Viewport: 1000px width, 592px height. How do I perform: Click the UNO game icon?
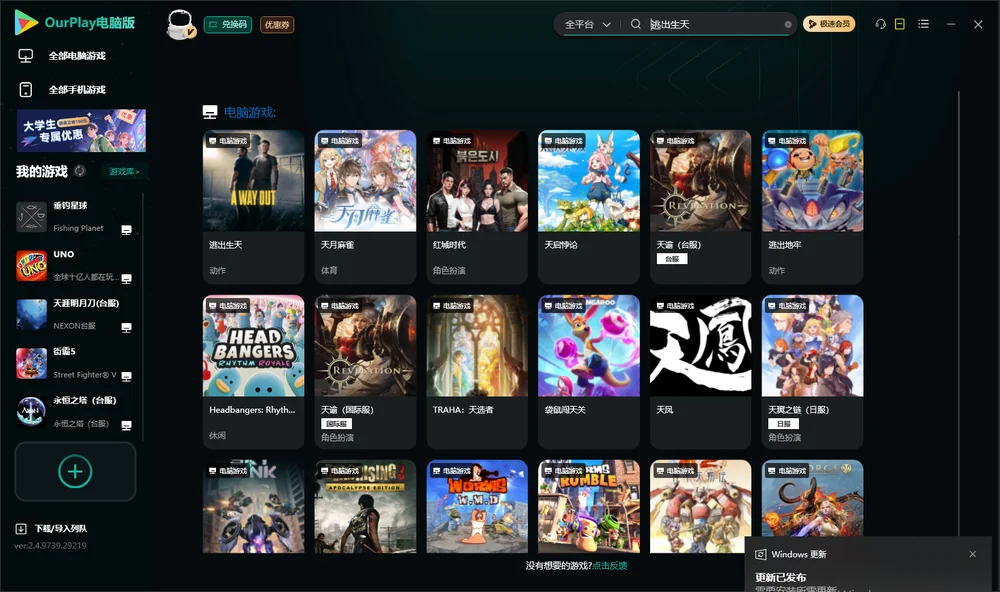point(31,266)
